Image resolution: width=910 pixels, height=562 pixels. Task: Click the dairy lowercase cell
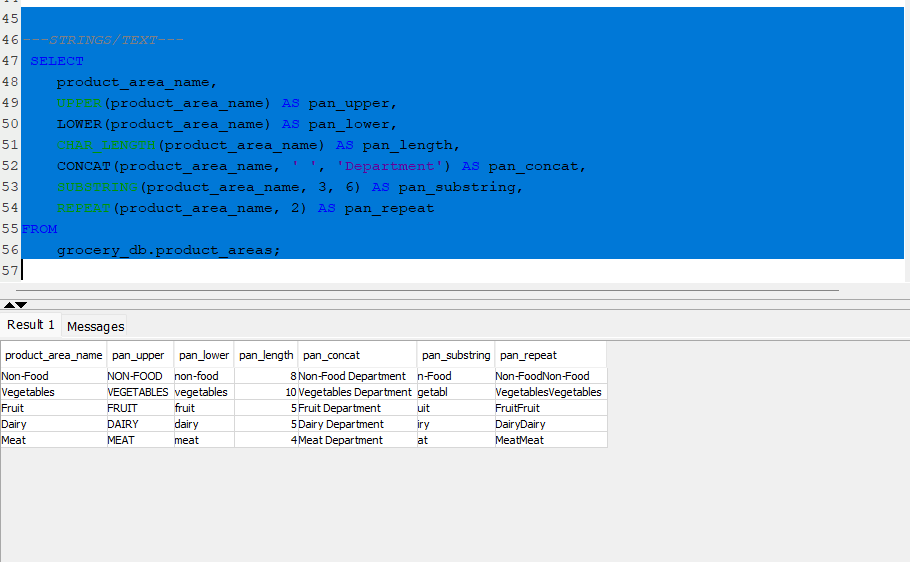pos(204,424)
